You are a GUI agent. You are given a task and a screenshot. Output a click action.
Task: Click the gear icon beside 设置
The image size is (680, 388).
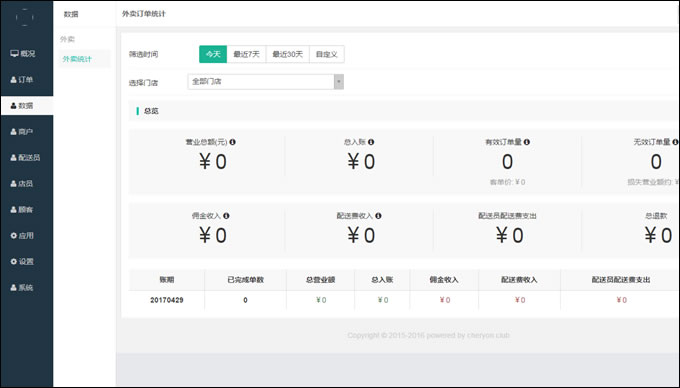[x=13, y=261]
